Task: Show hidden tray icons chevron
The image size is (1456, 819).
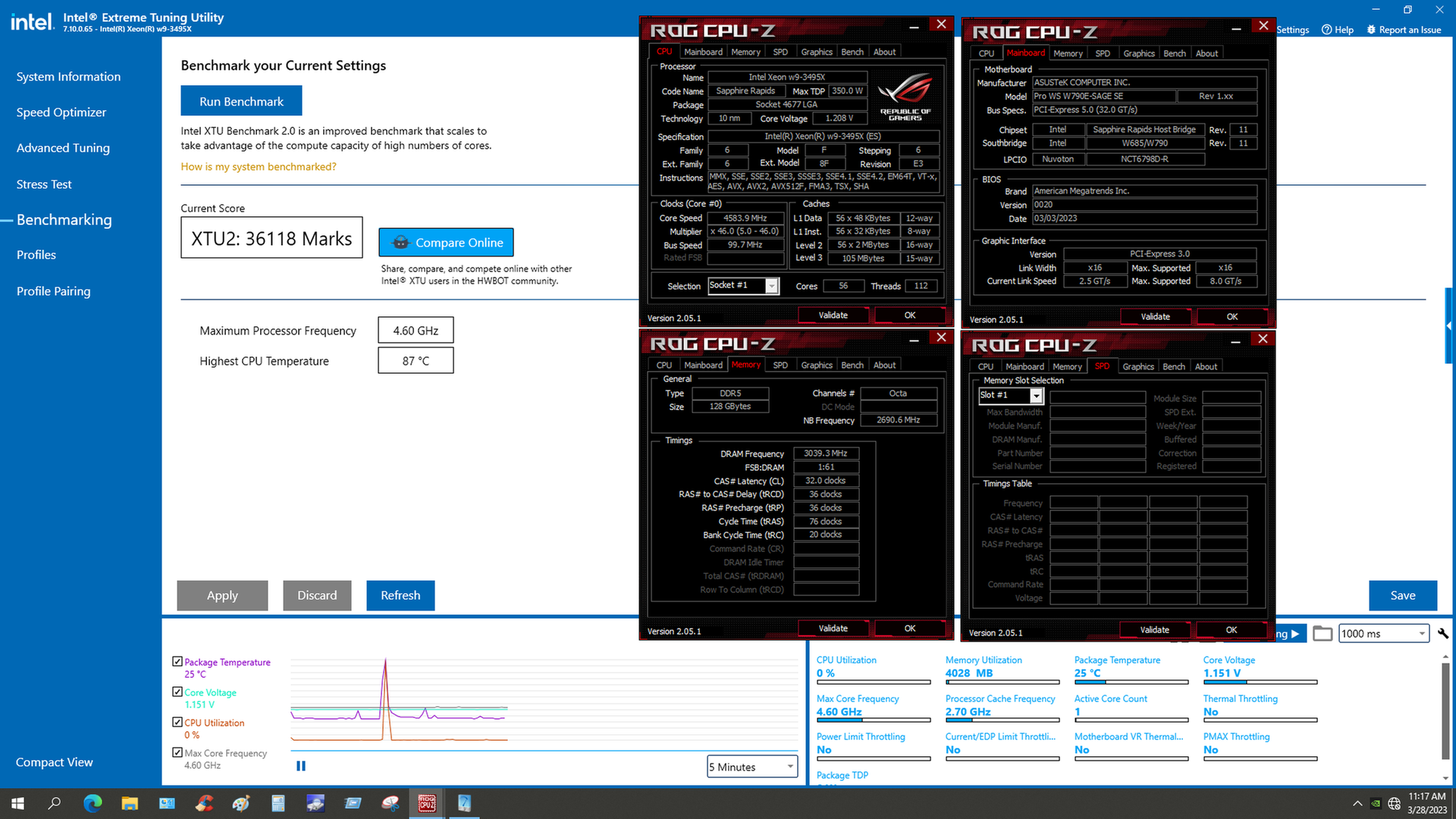Action: click(1357, 804)
